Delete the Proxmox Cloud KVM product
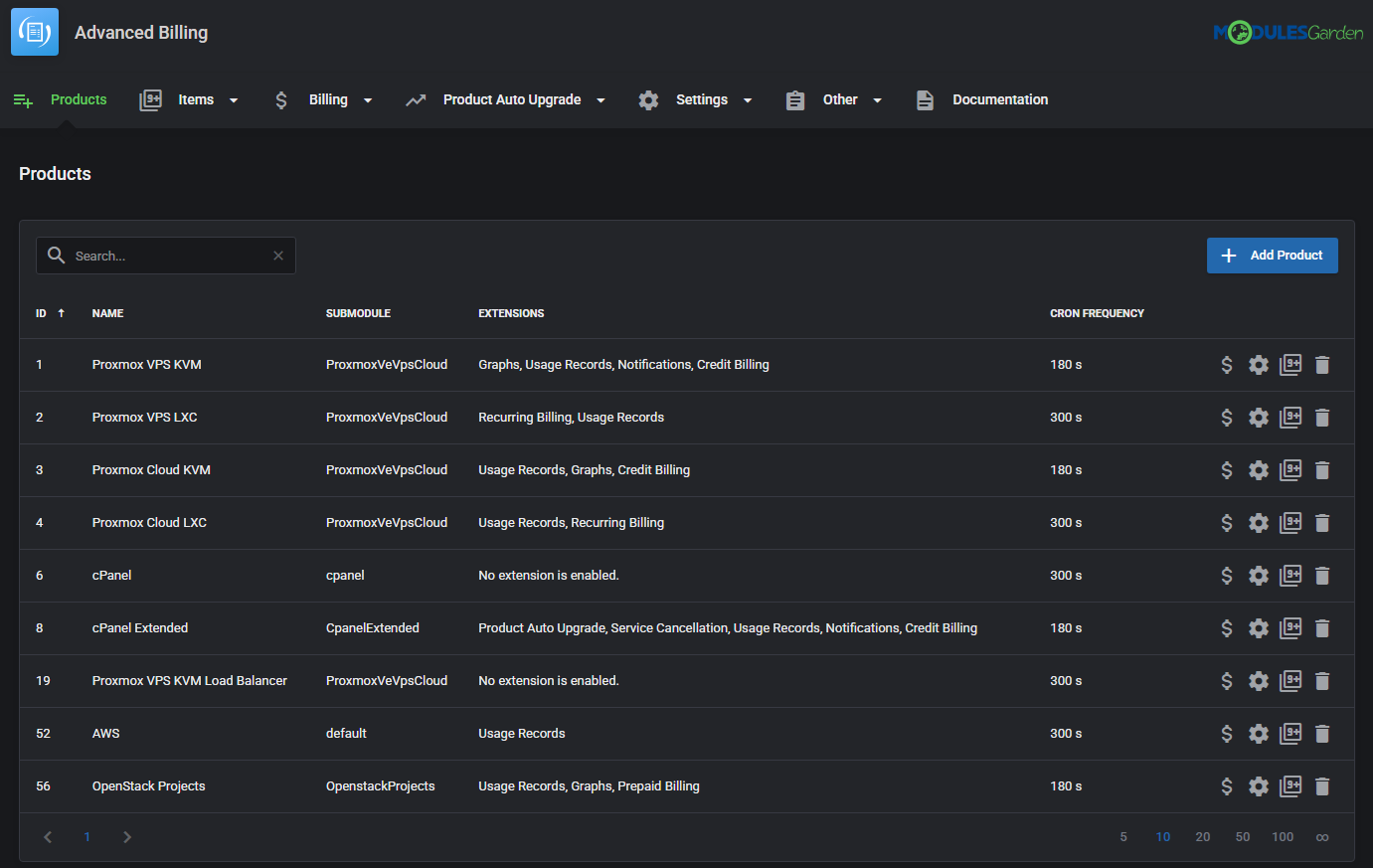The height and width of the screenshot is (868, 1373). coord(1322,470)
